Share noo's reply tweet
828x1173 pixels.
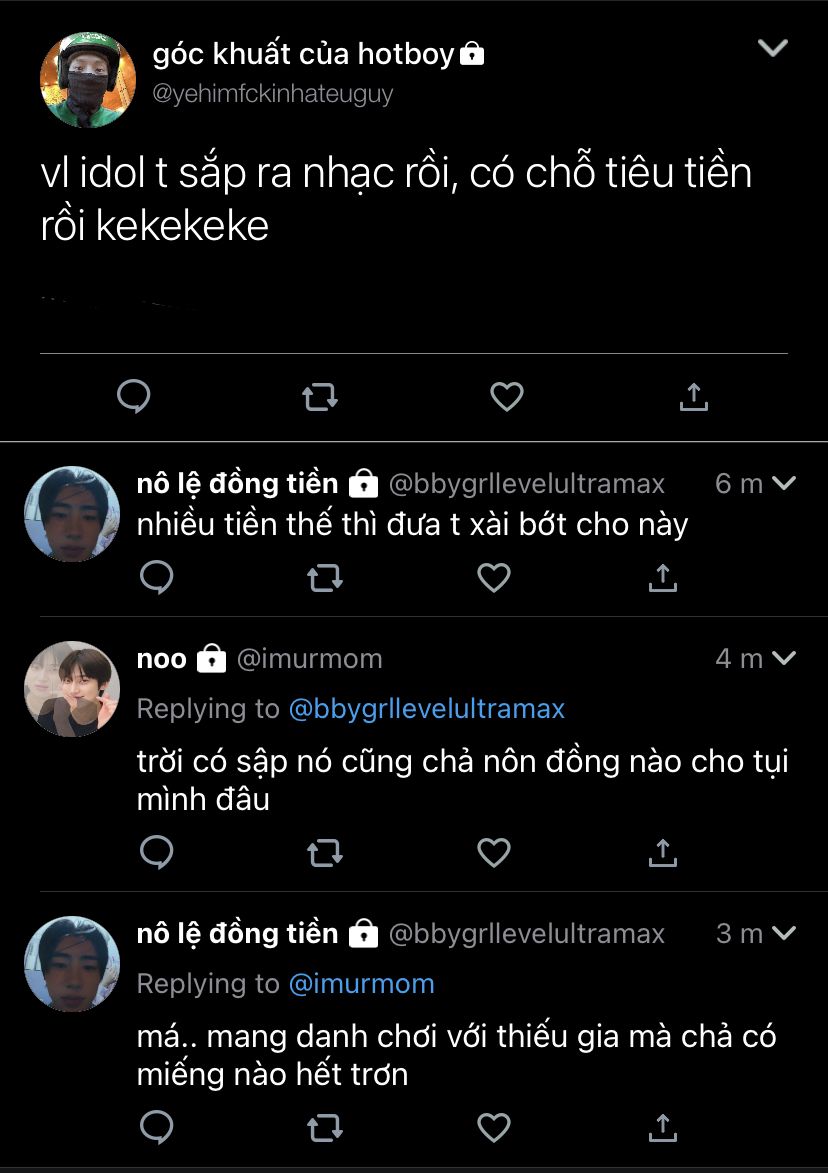point(661,852)
